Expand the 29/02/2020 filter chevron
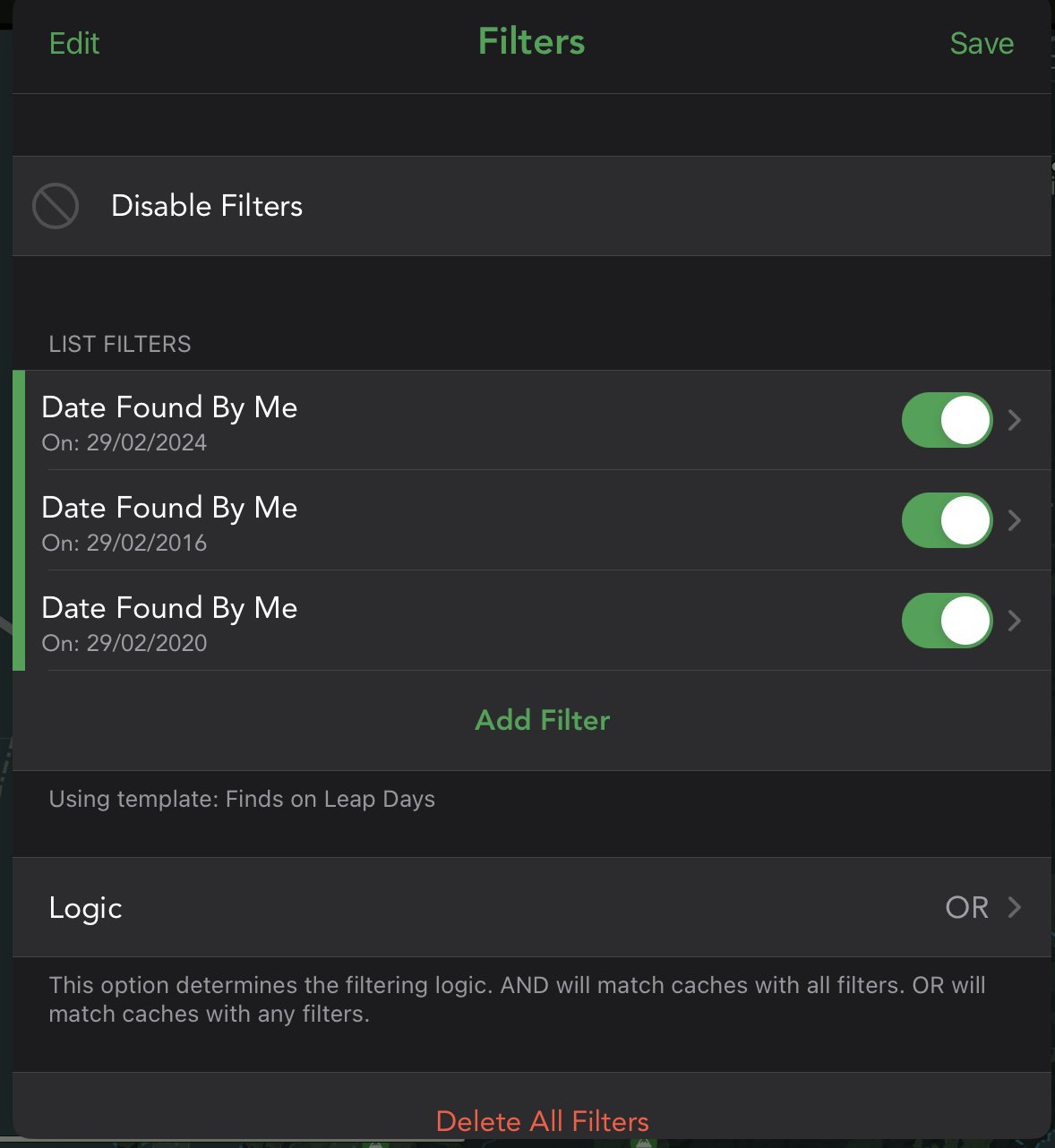Viewport: 1055px width, 1148px height. pos(1015,621)
